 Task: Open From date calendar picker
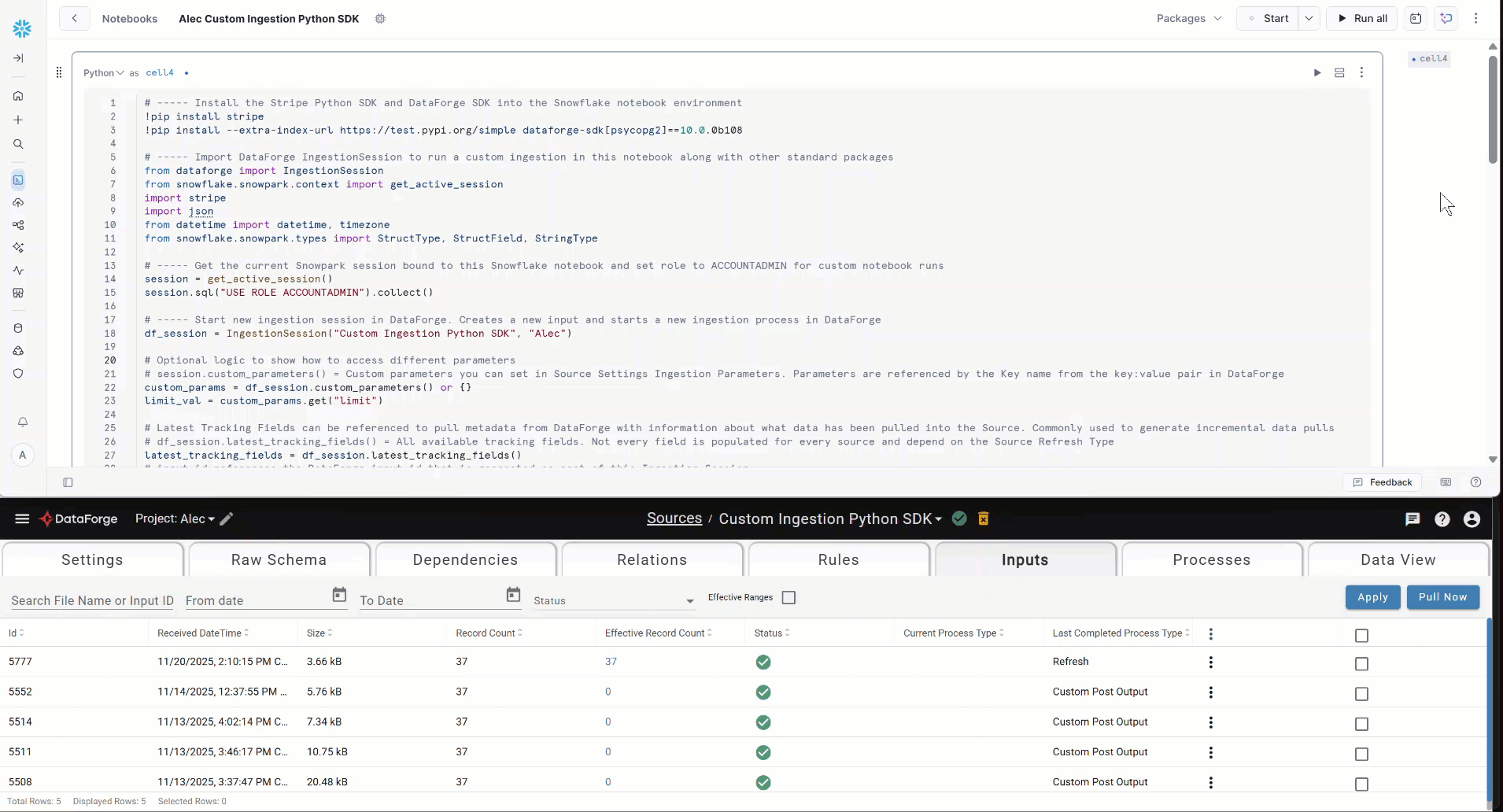click(339, 595)
